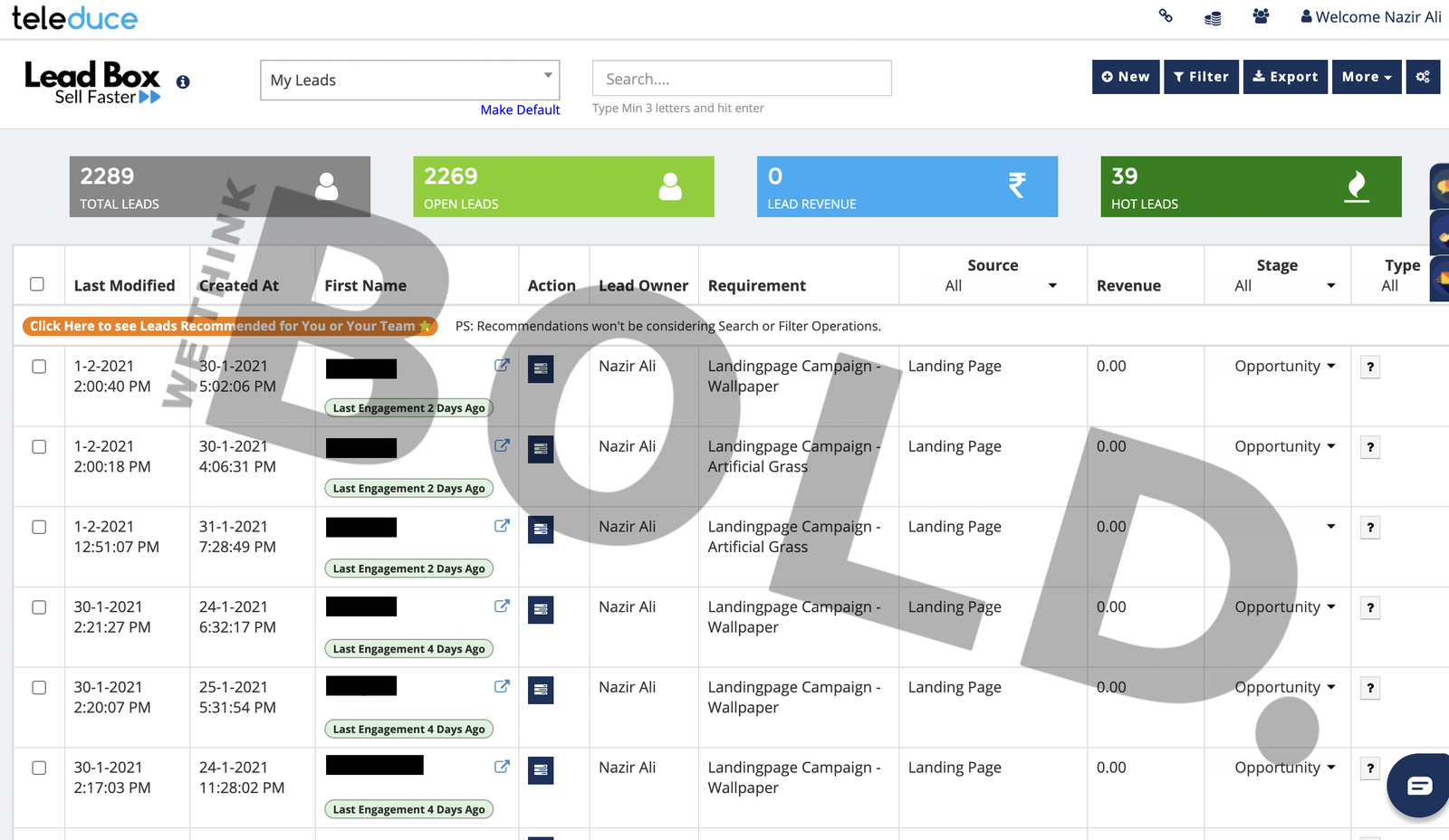Toggle the select-all checkbox in table header
Screen dimensions: 1449x840
click(x=37, y=284)
